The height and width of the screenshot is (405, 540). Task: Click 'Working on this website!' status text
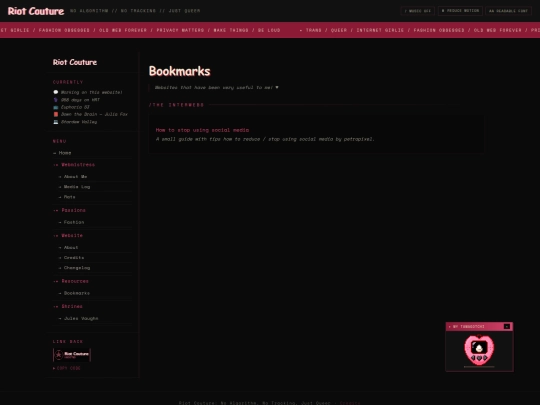[92, 92]
